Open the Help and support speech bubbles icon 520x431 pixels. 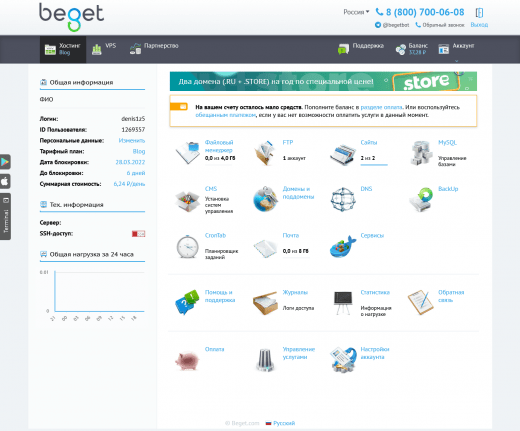pos(187,302)
